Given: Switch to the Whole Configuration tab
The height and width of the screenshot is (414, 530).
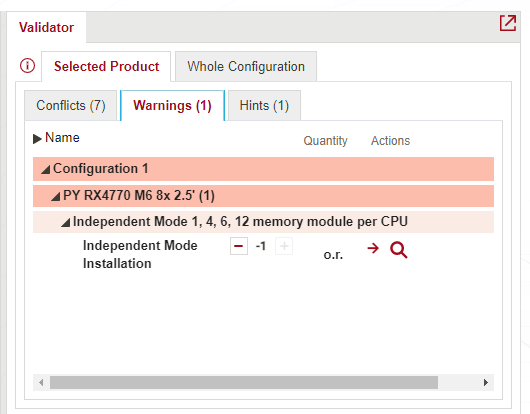Looking at the screenshot, I should tap(246, 67).
